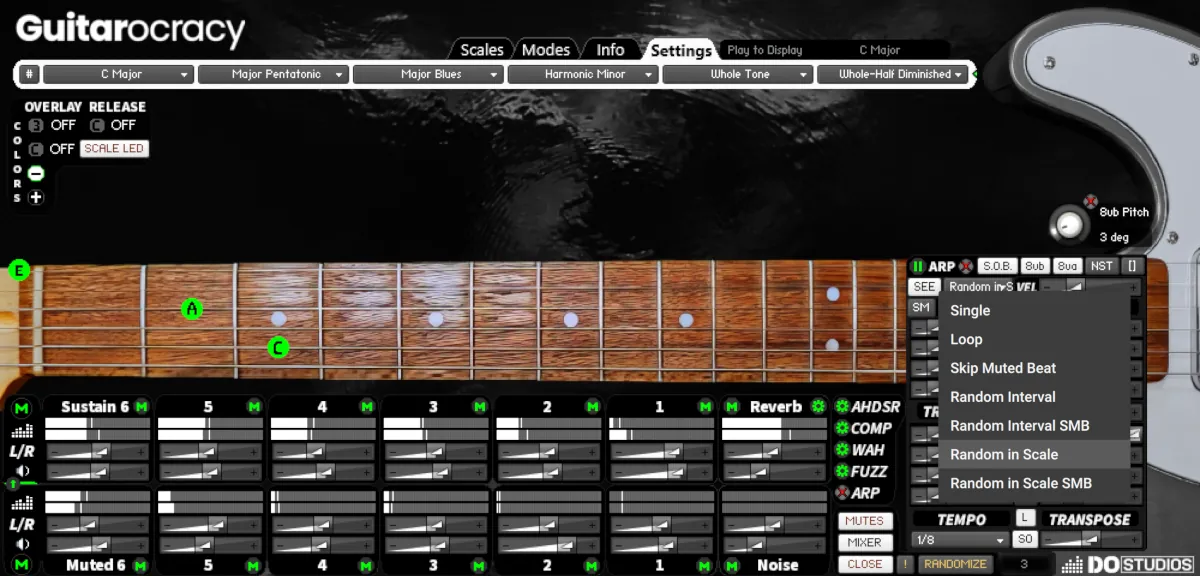Open the Whole Tone dropdown

(738, 74)
